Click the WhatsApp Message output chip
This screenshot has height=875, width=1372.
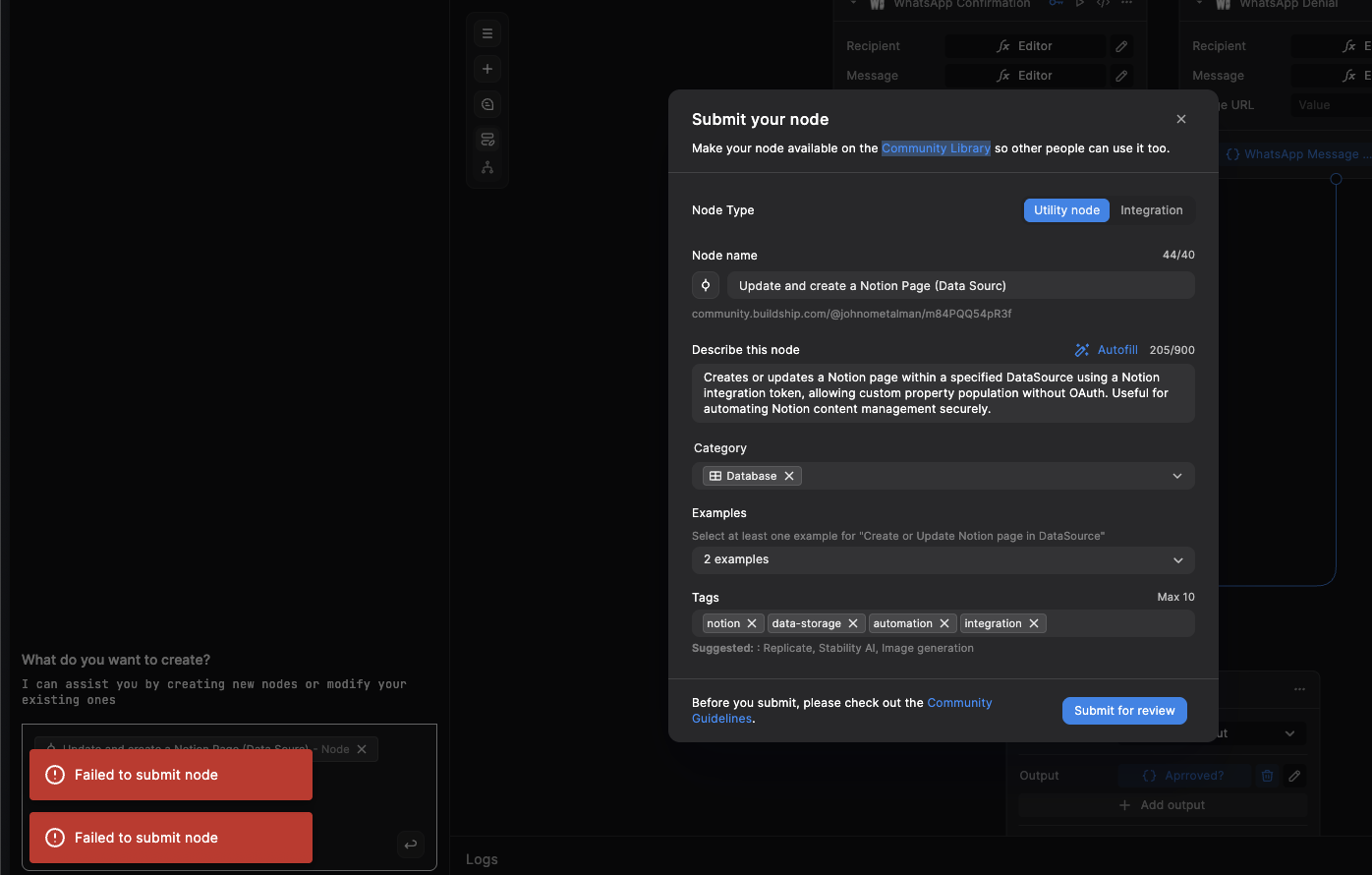(1297, 154)
